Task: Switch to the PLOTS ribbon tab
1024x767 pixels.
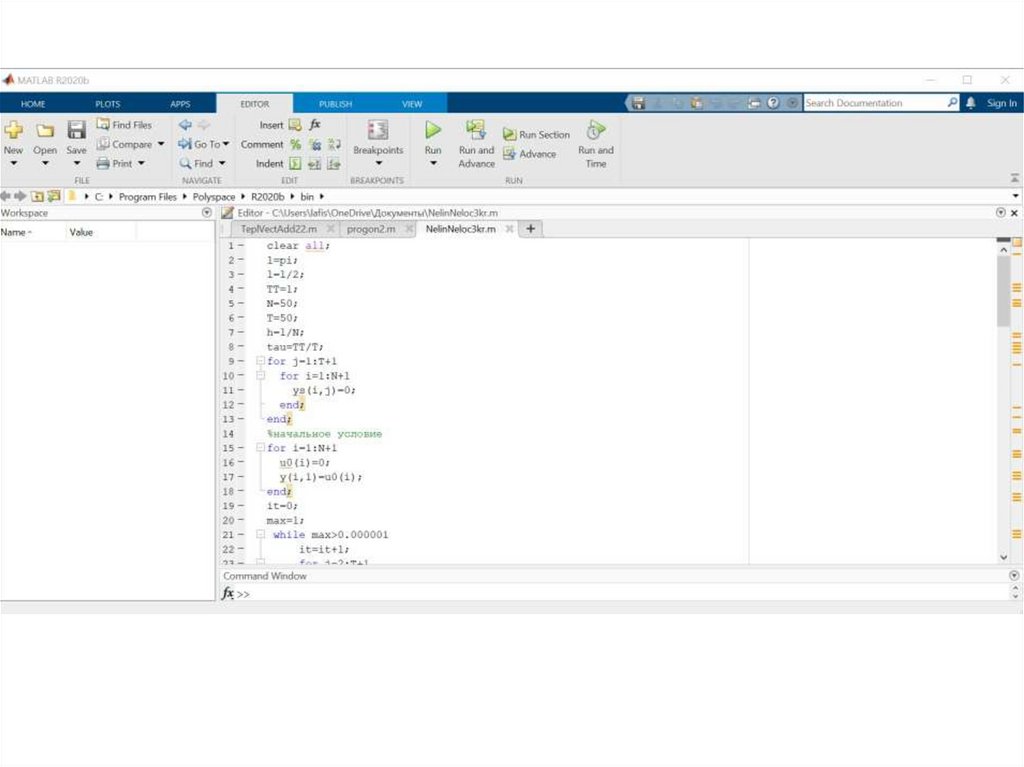Action: coord(107,104)
